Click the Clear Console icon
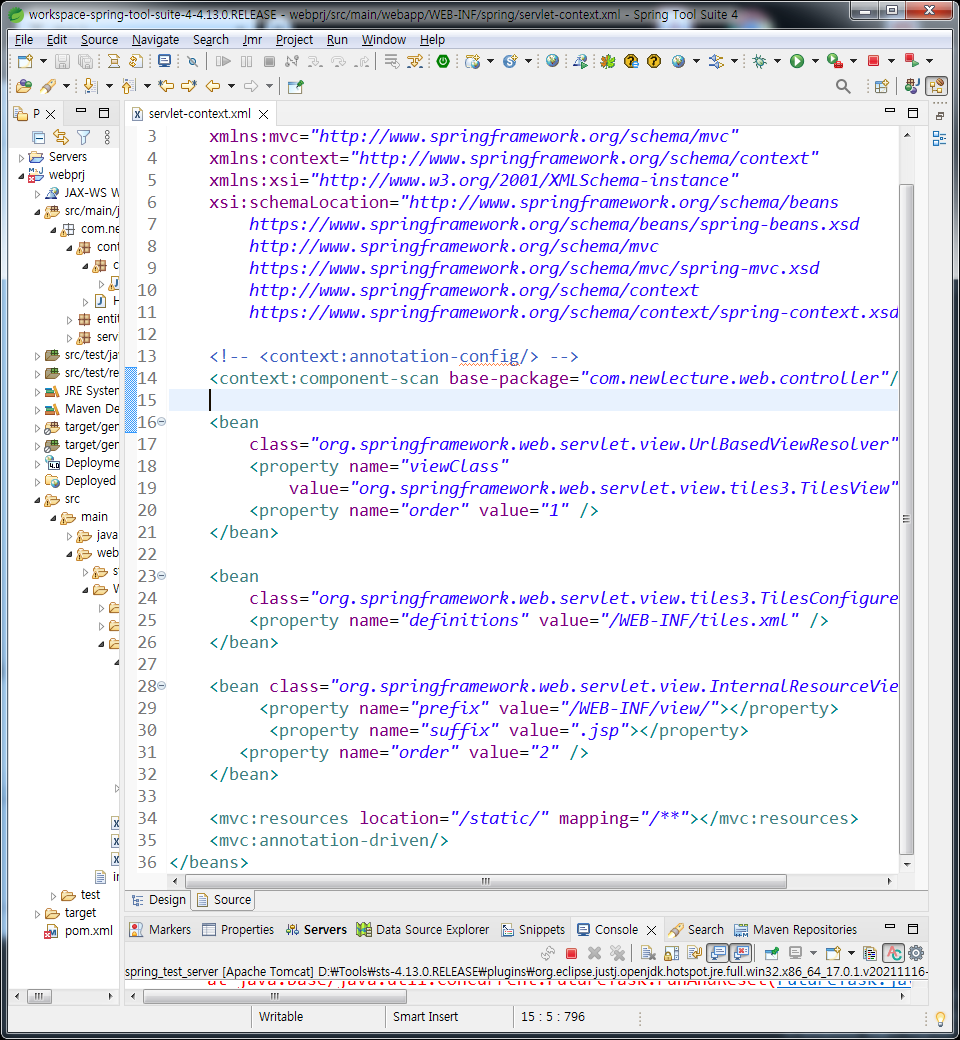Screen dimensions: 960x1040 (648, 953)
